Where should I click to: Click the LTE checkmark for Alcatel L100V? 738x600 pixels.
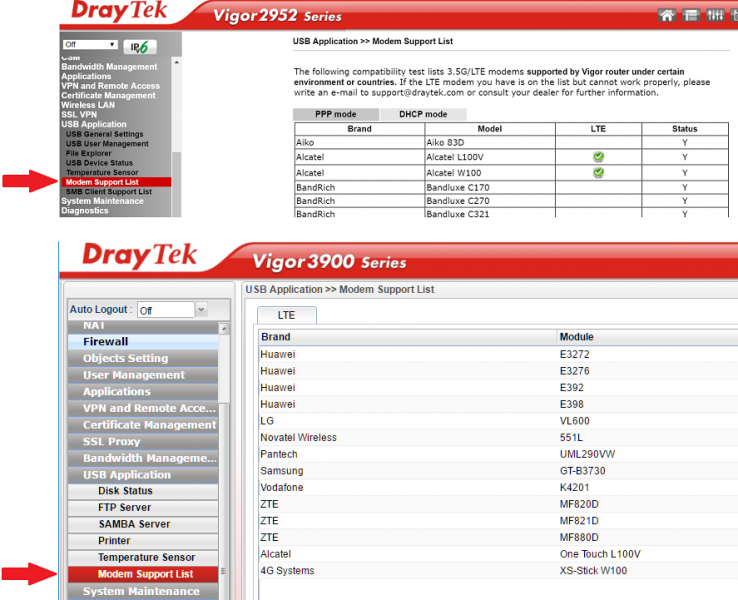(x=598, y=157)
